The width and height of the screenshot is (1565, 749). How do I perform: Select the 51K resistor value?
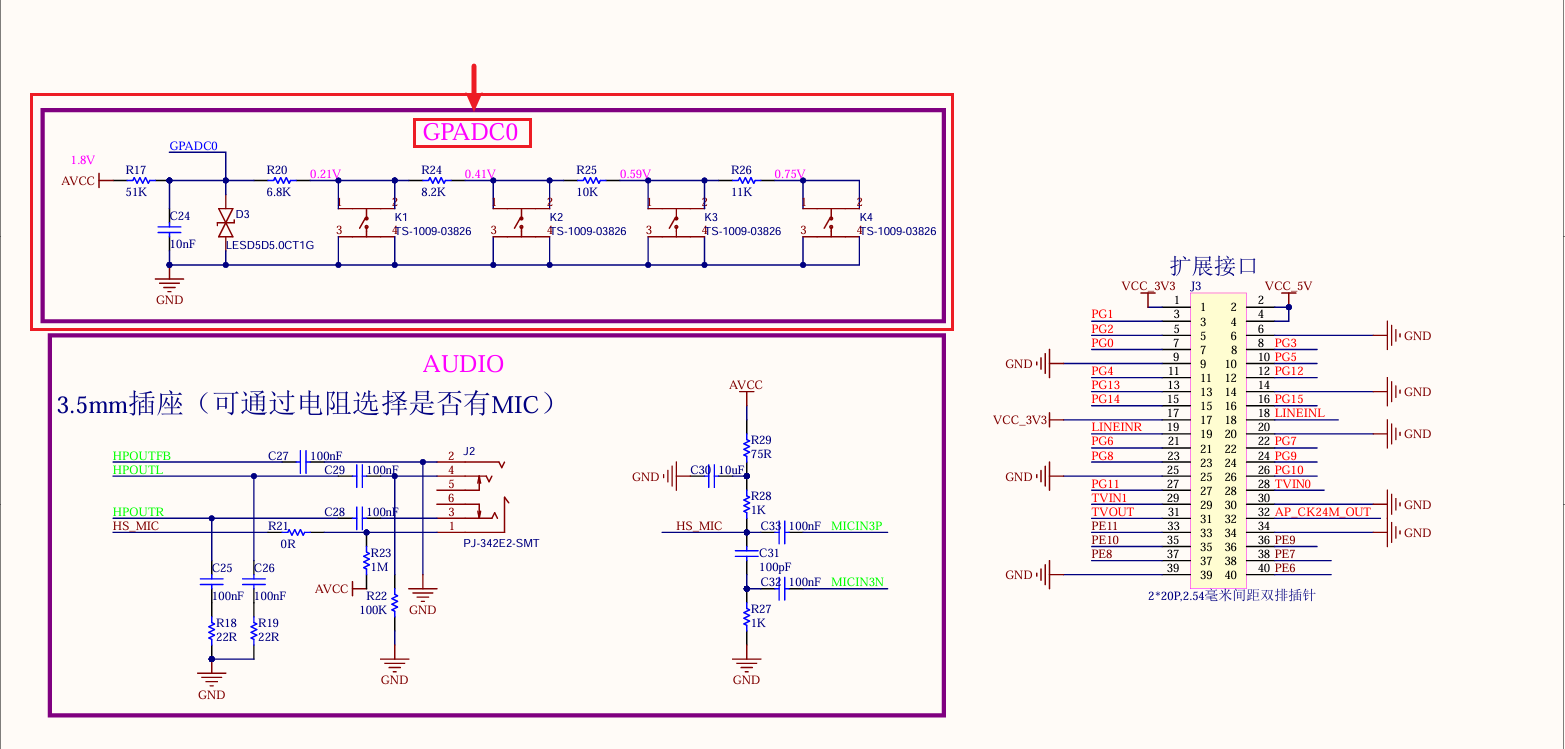click(x=136, y=192)
